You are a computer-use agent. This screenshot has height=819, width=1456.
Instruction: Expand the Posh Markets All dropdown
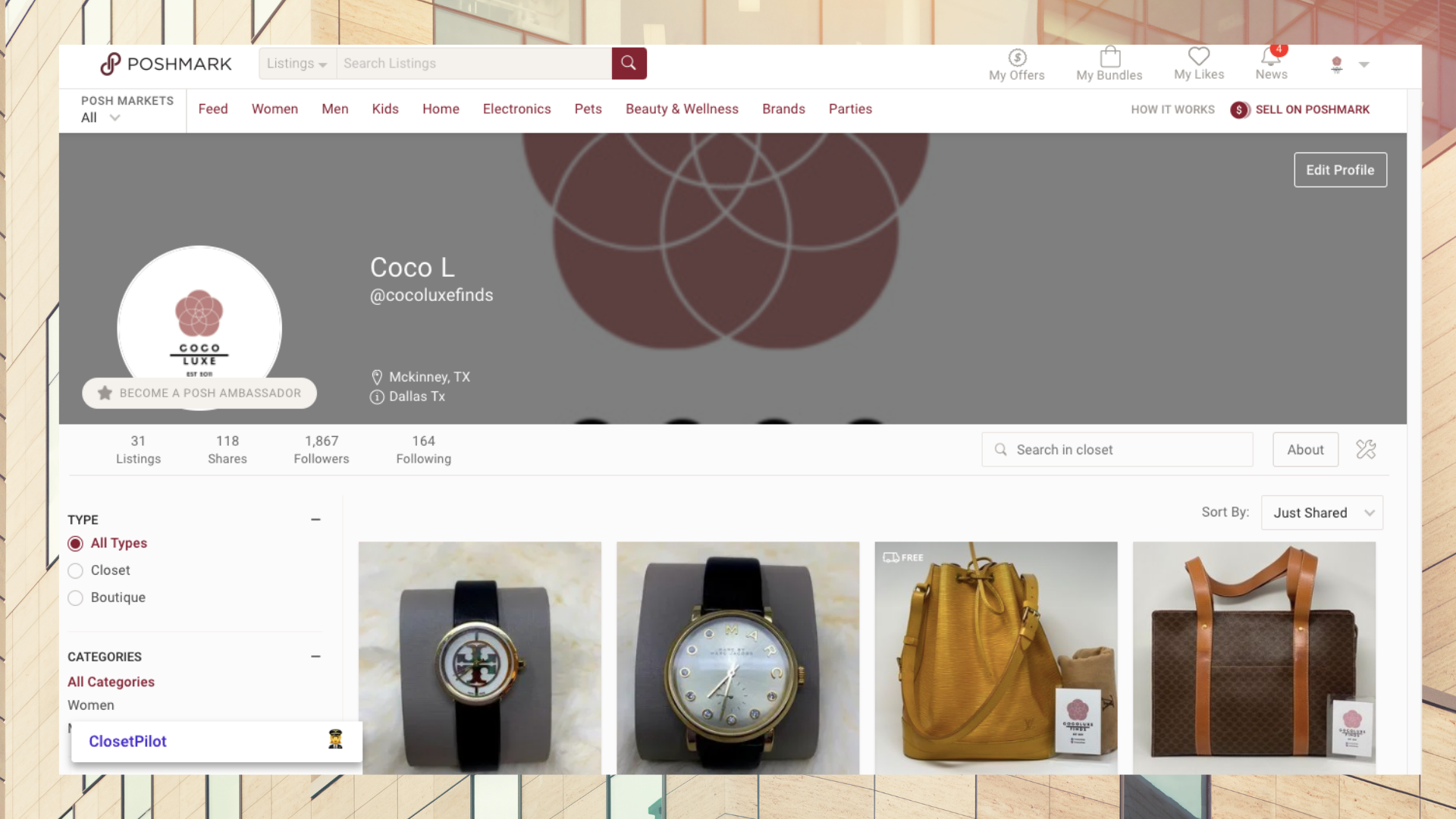click(101, 118)
